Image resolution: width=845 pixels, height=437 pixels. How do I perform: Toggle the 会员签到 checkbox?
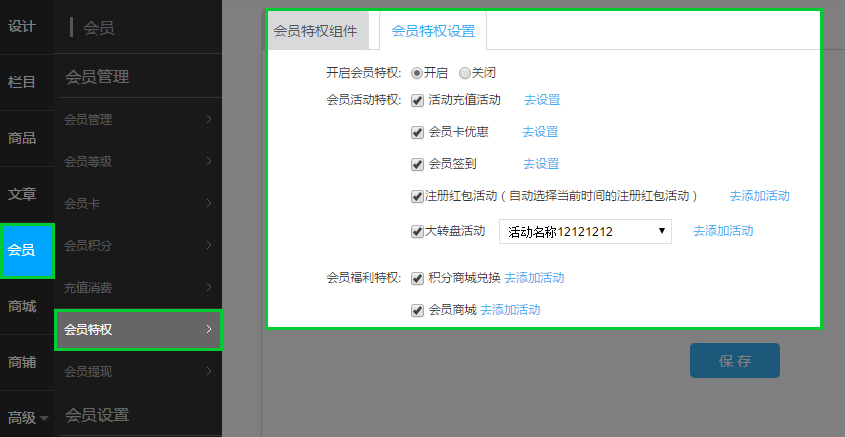pos(417,164)
